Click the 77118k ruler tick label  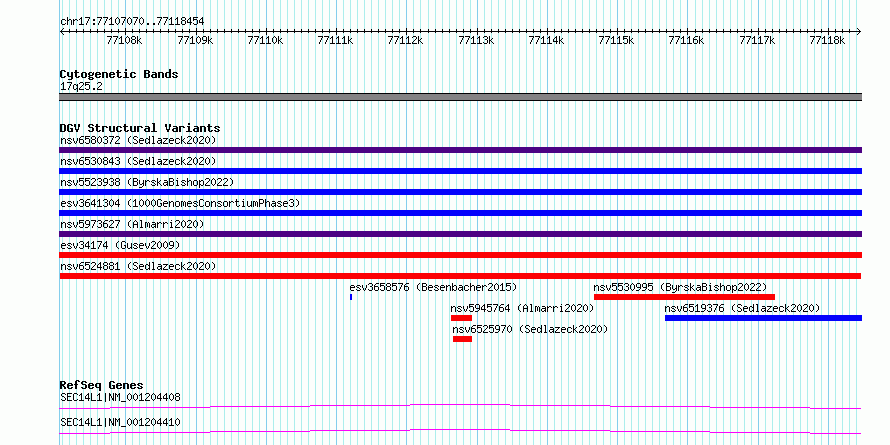(827, 40)
